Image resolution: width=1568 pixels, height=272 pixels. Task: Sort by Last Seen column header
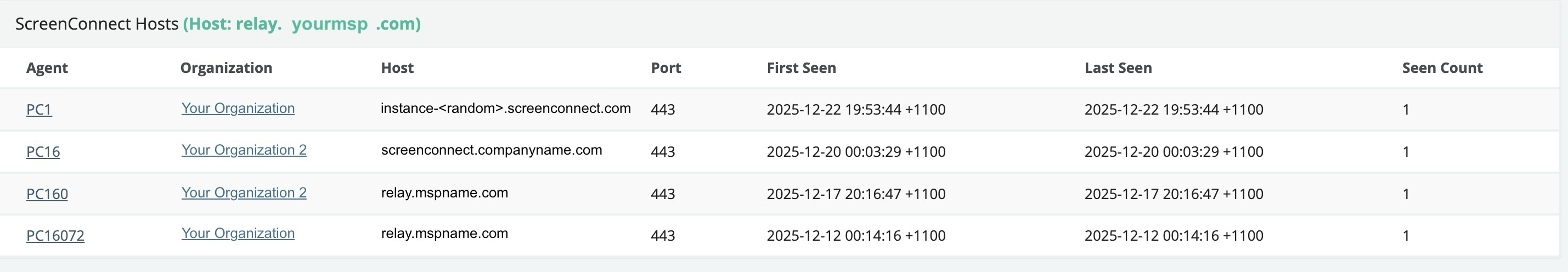pos(1118,68)
